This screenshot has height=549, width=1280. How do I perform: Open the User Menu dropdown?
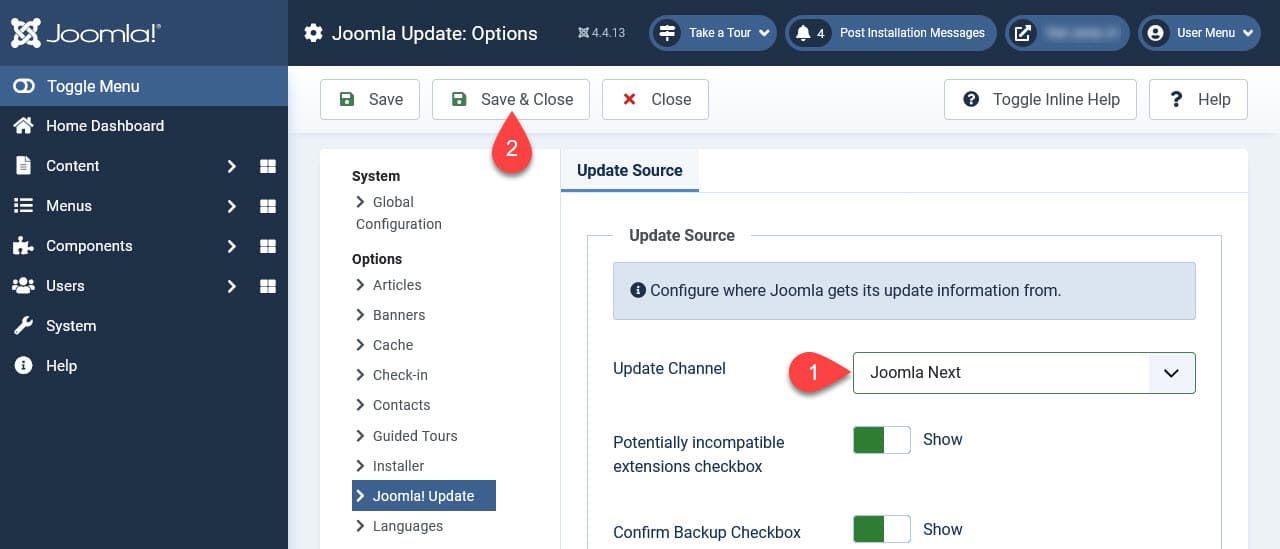(x=1198, y=33)
